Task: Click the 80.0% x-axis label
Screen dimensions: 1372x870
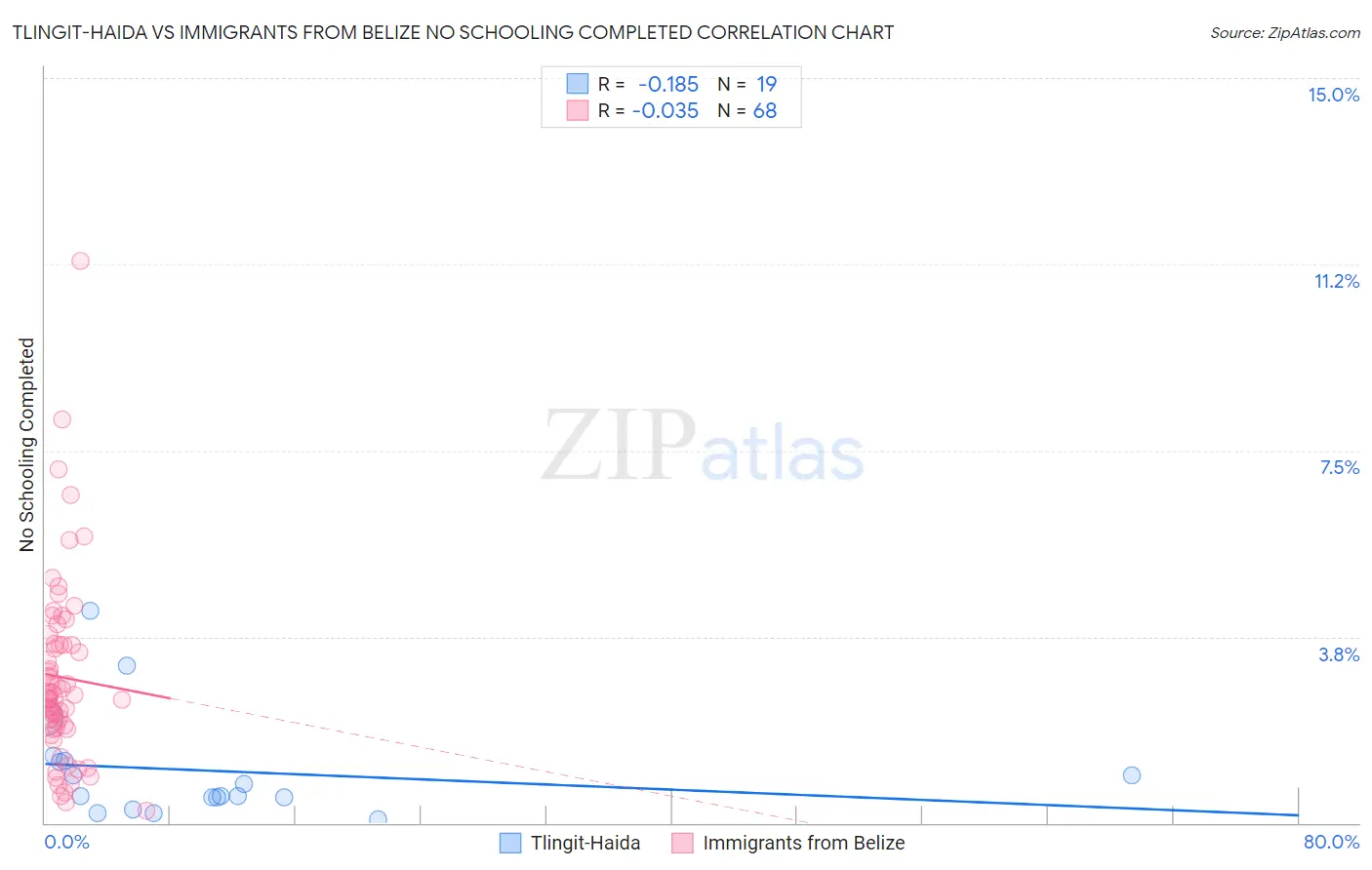Action: (1331, 842)
